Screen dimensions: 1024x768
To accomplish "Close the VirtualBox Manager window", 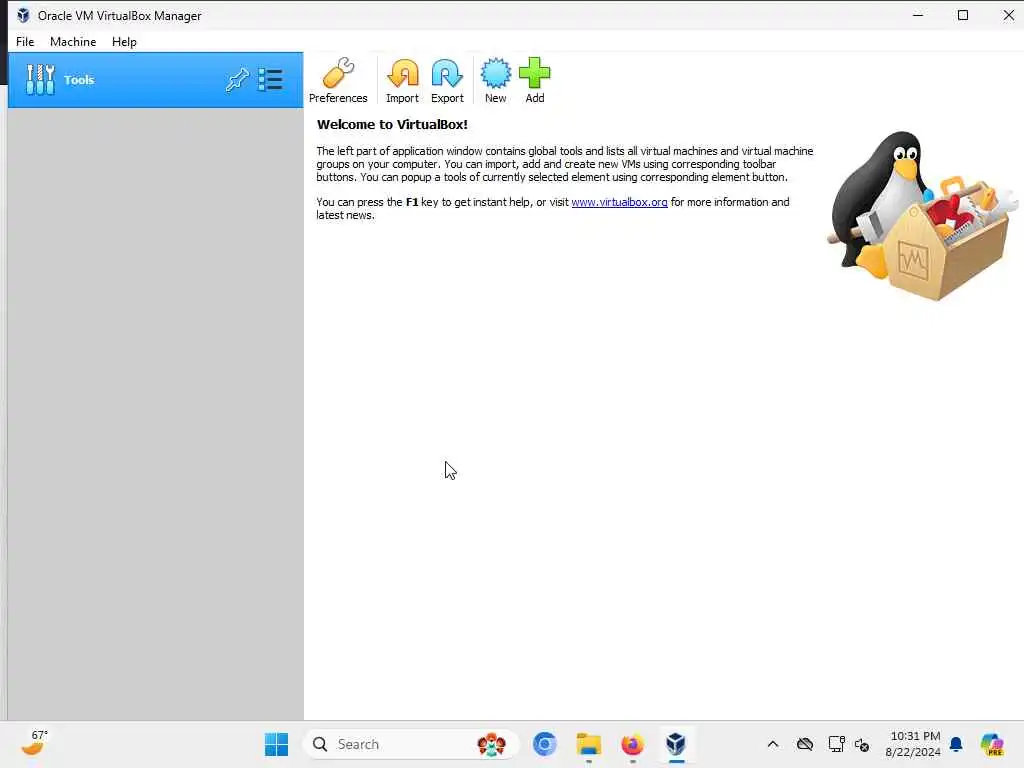I will point(1008,15).
